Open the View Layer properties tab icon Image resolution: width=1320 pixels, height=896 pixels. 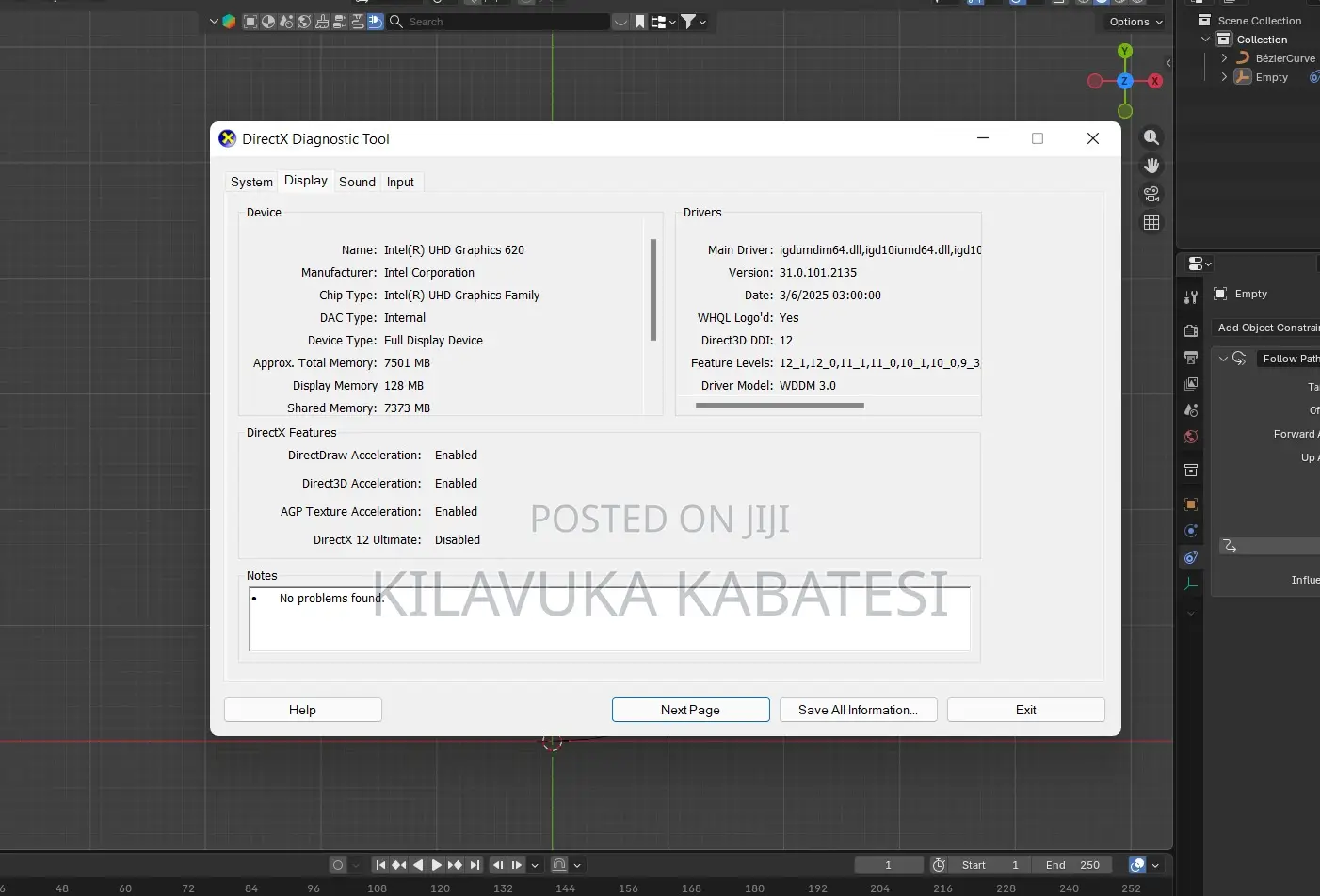[1191, 384]
